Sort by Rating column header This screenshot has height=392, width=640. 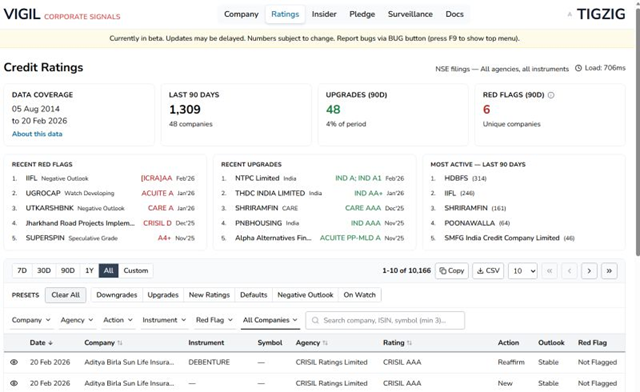coord(397,343)
